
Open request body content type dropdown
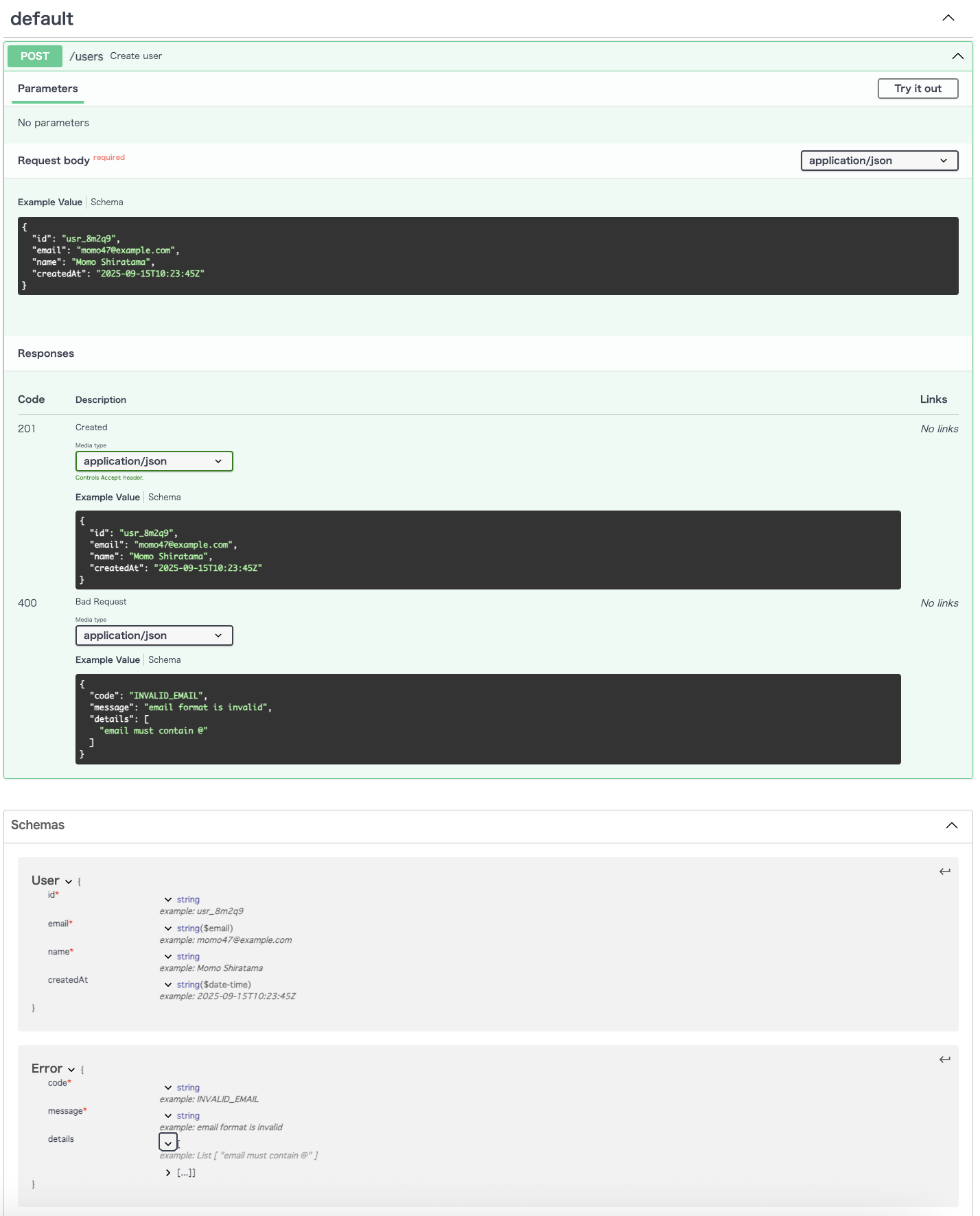[x=879, y=161]
